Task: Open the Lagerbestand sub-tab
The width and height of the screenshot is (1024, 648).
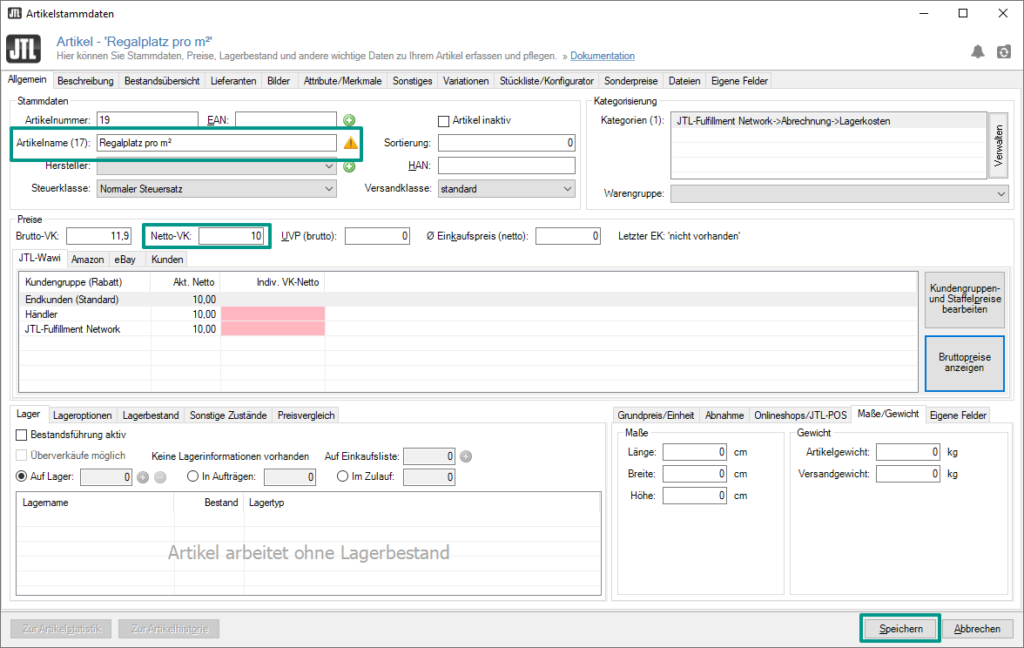Action: point(150,415)
